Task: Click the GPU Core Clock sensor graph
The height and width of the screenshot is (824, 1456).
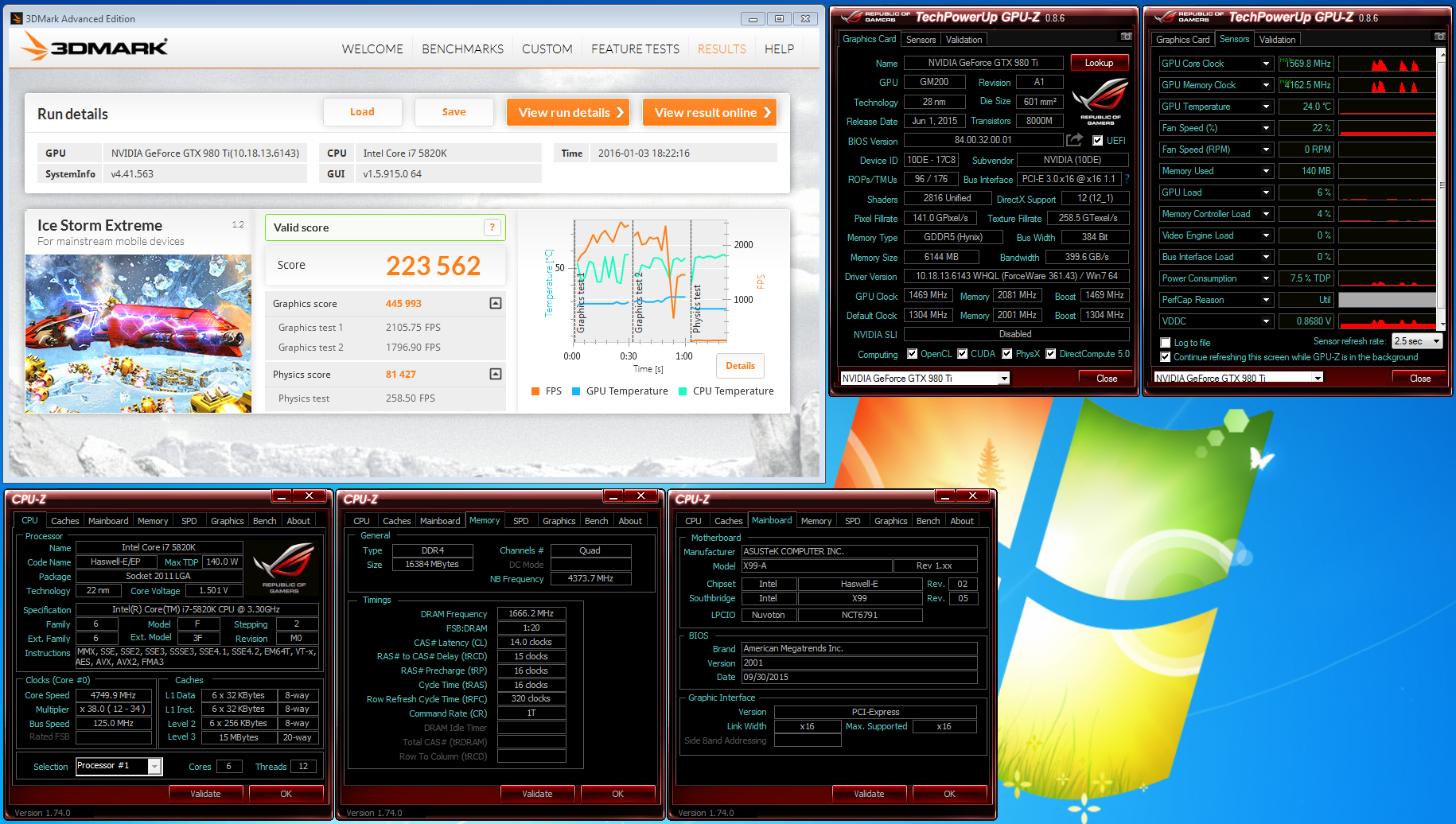Action: click(1387, 64)
